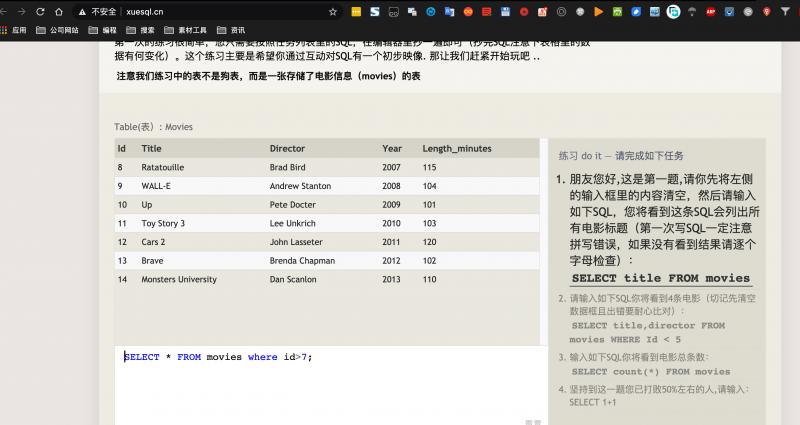Click inside the SQL editor input area
Image resolution: width=800 pixels, height=425 pixels.
pos(331,385)
